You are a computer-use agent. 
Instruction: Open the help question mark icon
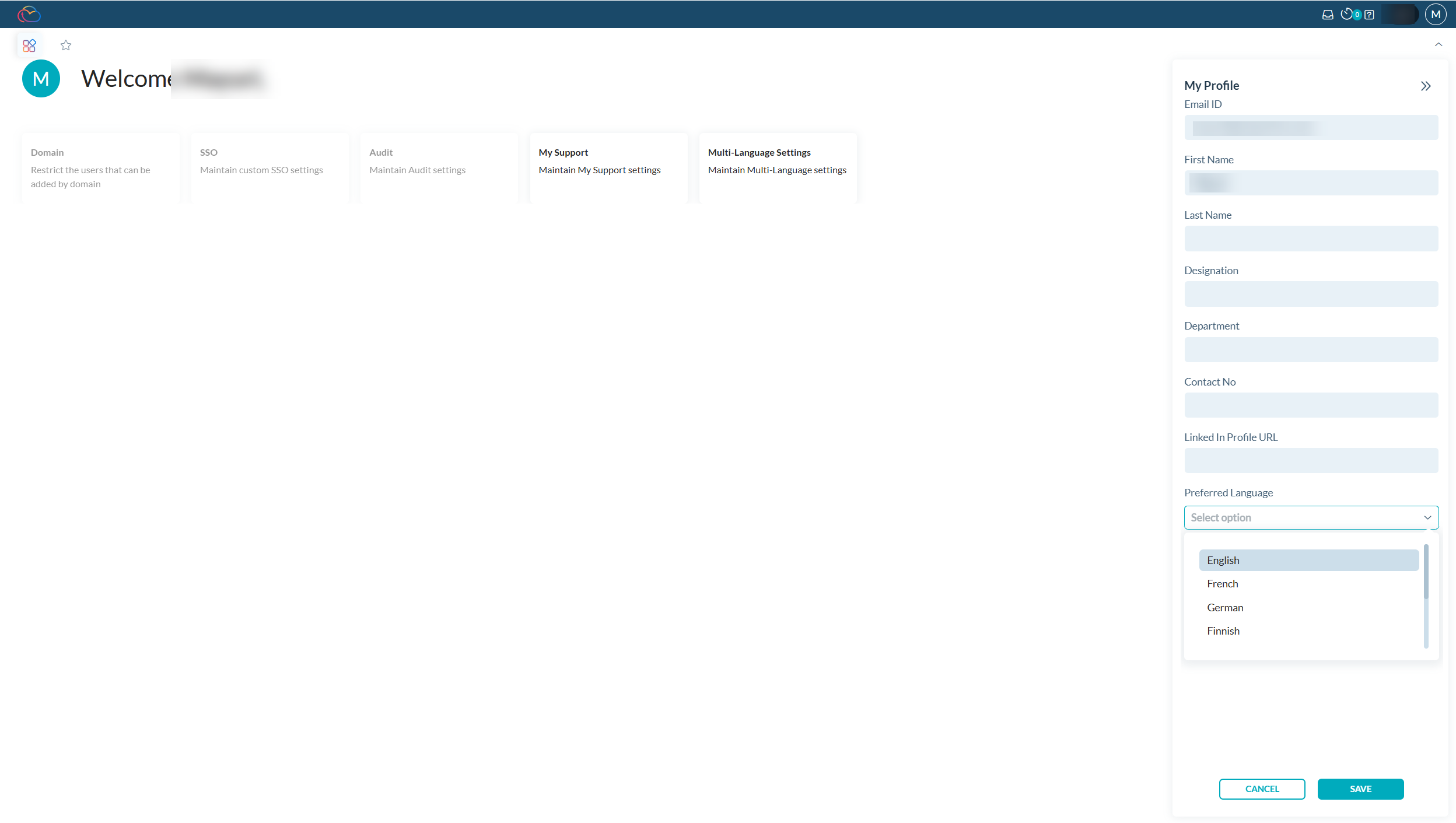[1369, 15]
